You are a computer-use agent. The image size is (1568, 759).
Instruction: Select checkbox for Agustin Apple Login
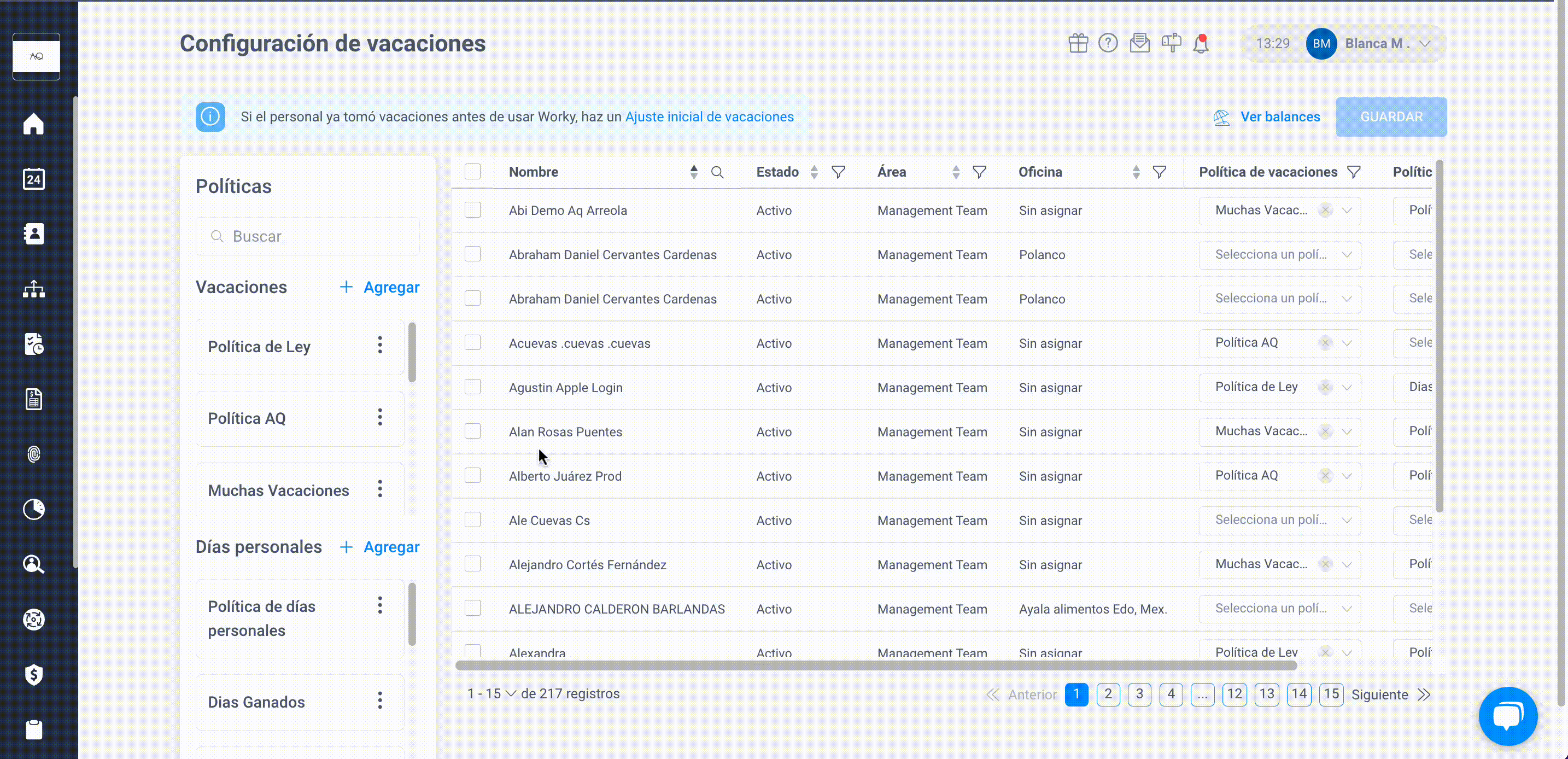472,387
